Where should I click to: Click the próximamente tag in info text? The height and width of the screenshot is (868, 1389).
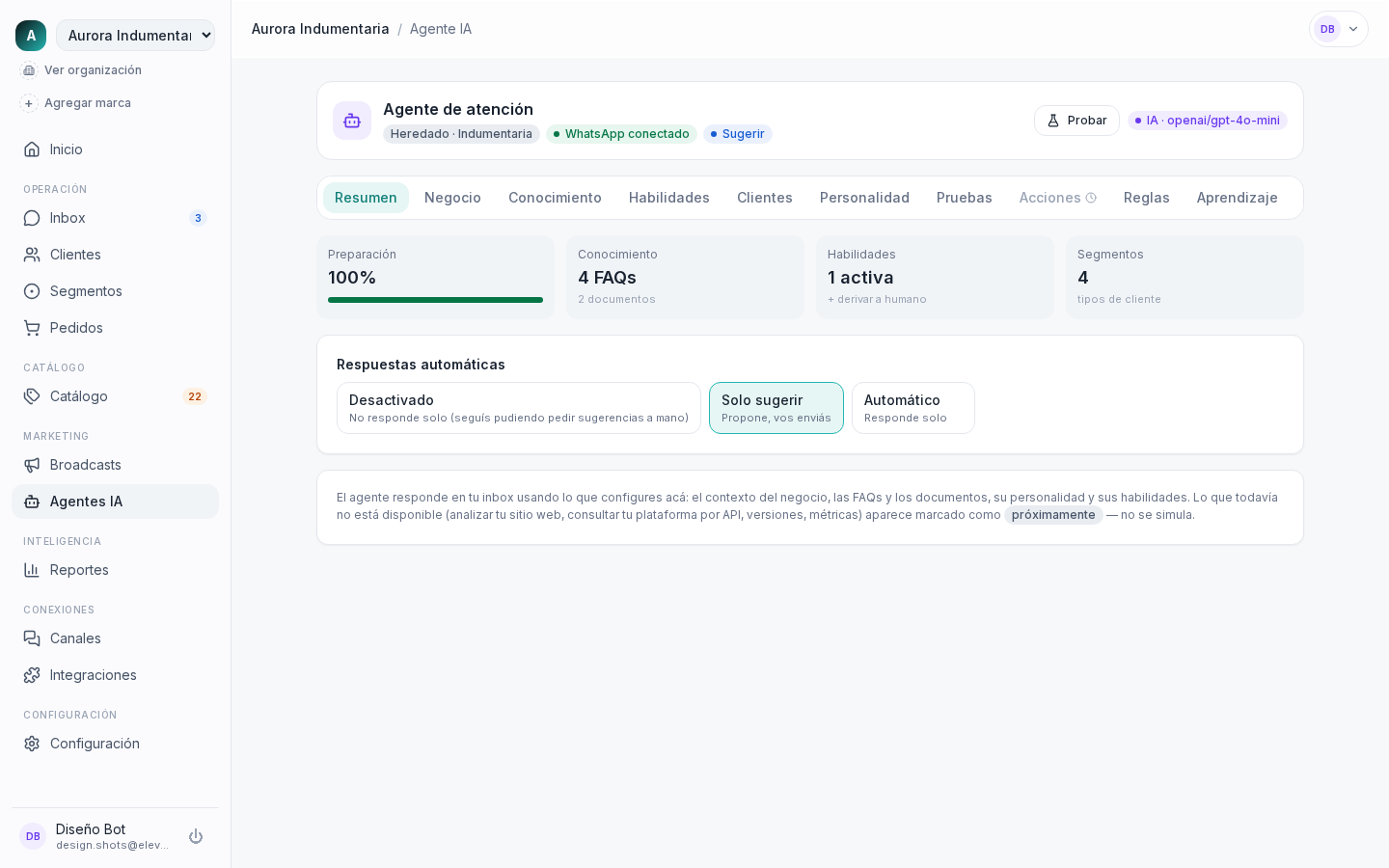pyautogui.click(x=1053, y=515)
